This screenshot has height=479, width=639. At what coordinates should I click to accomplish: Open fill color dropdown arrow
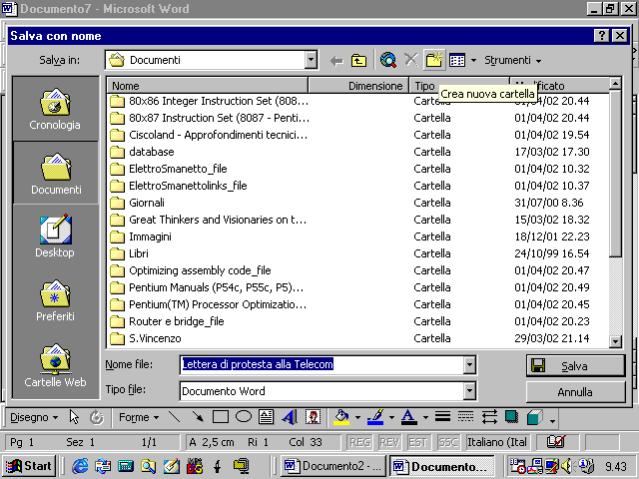tap(357, 418)
